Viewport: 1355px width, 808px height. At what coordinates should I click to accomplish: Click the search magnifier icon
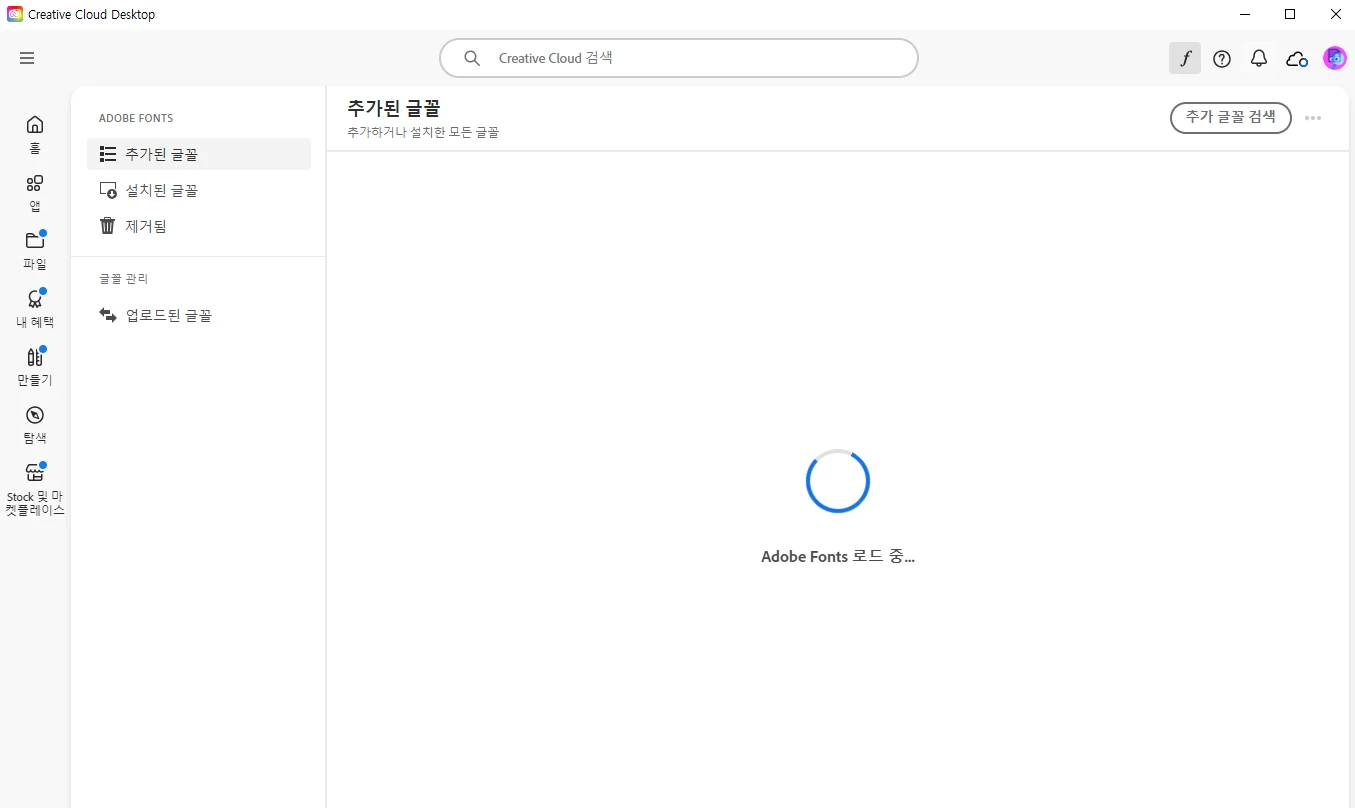click(x=472, y=58)
